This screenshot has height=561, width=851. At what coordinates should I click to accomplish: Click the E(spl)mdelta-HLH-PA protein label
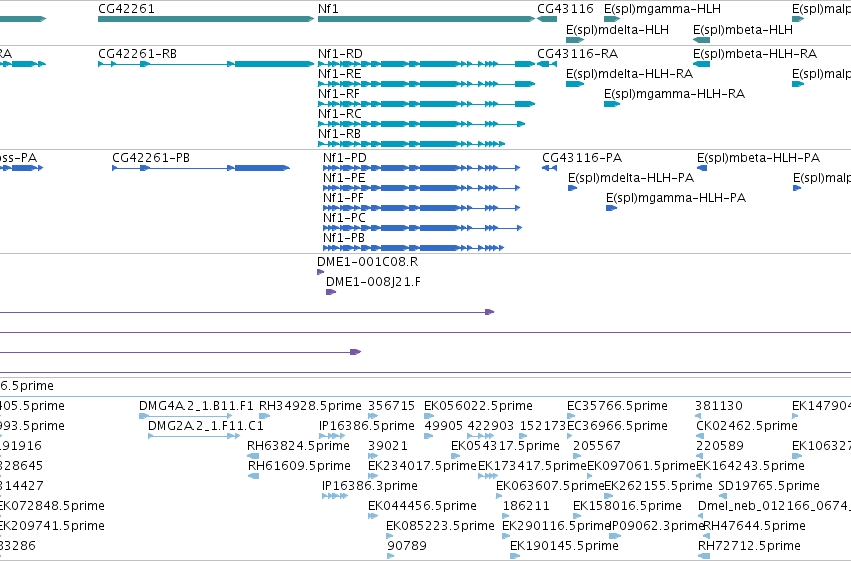coord(631,178)
